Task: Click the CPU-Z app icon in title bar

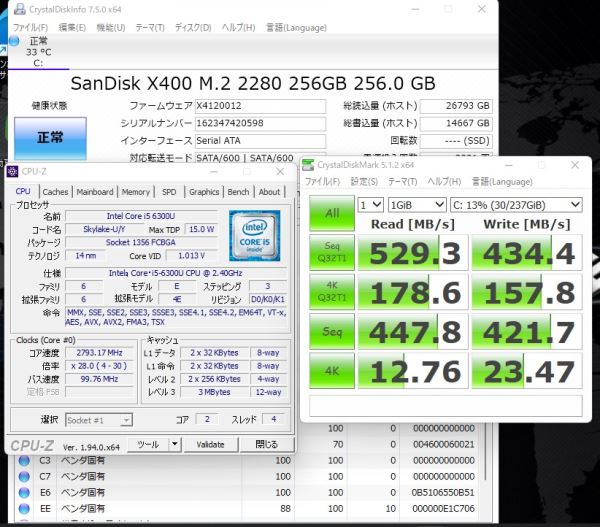Action: coord(13,171)
